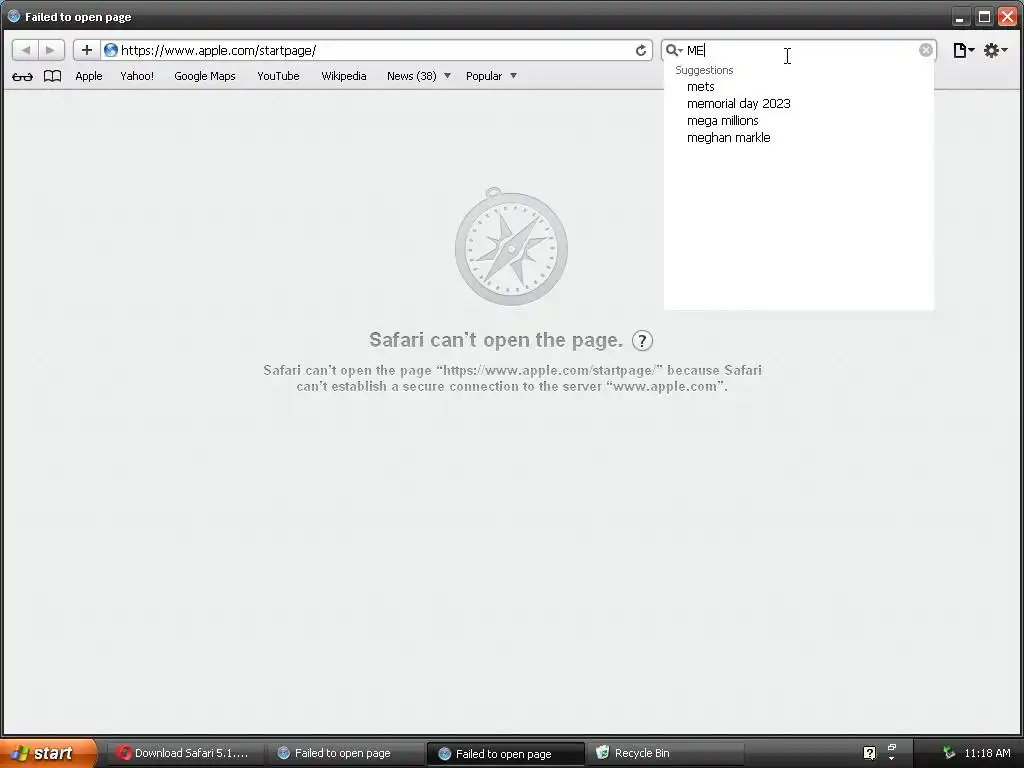This screenshot has width=1024, height=768.
Task: Open the page menu icon
Action: pyautogui.click(x=963, y=50)
